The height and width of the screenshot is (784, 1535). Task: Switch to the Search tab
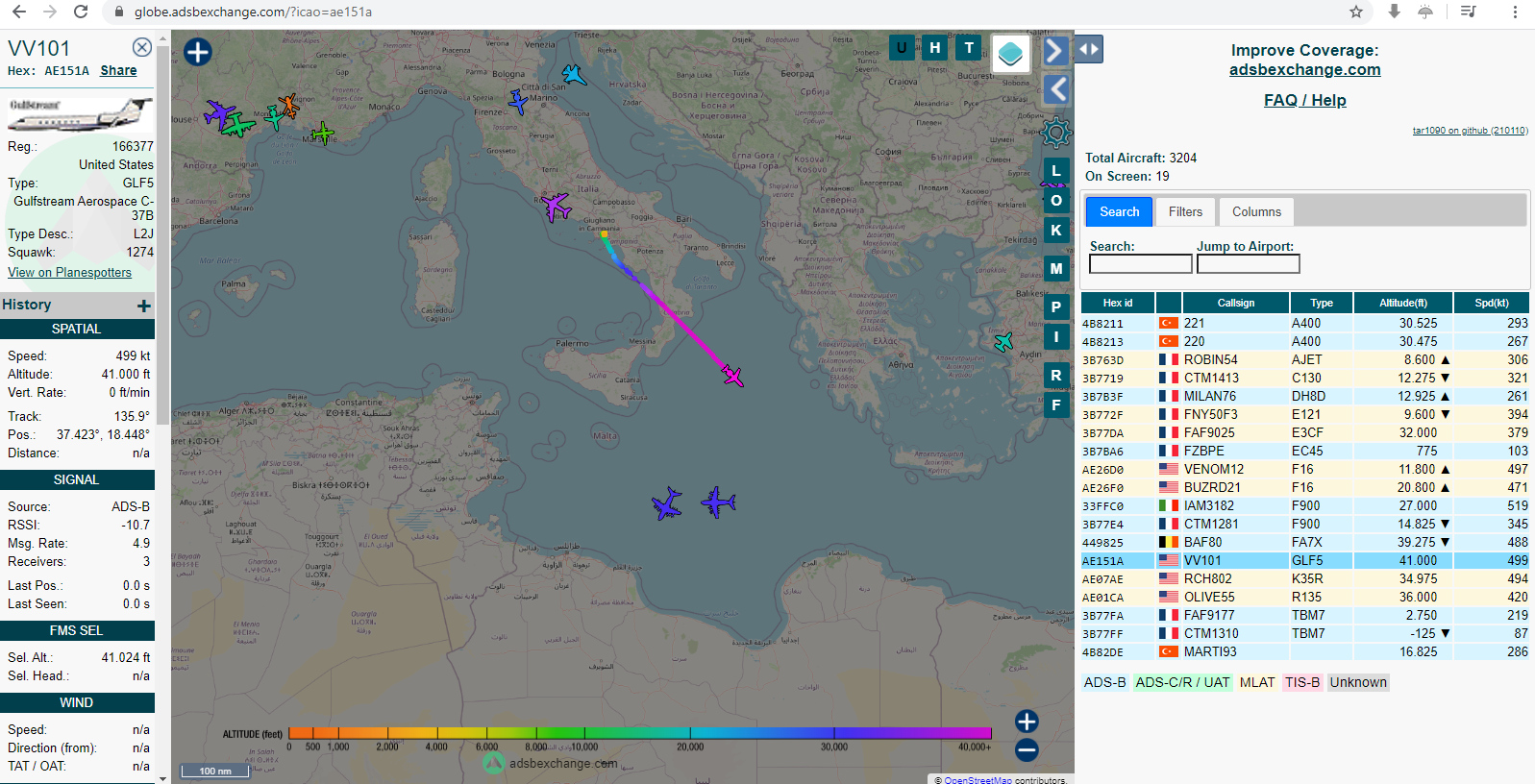(1119, 211)
